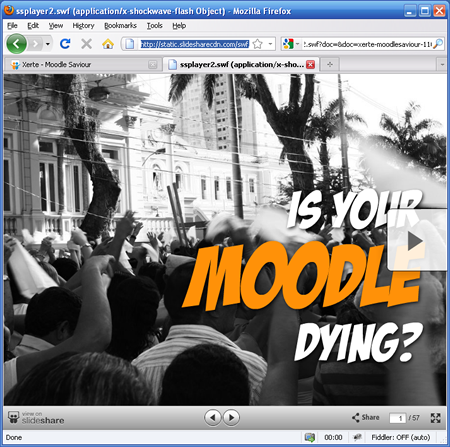Click the Firefox icon in title bar
Viewport: 450px width, 447px height.
[x=8, y=10]
